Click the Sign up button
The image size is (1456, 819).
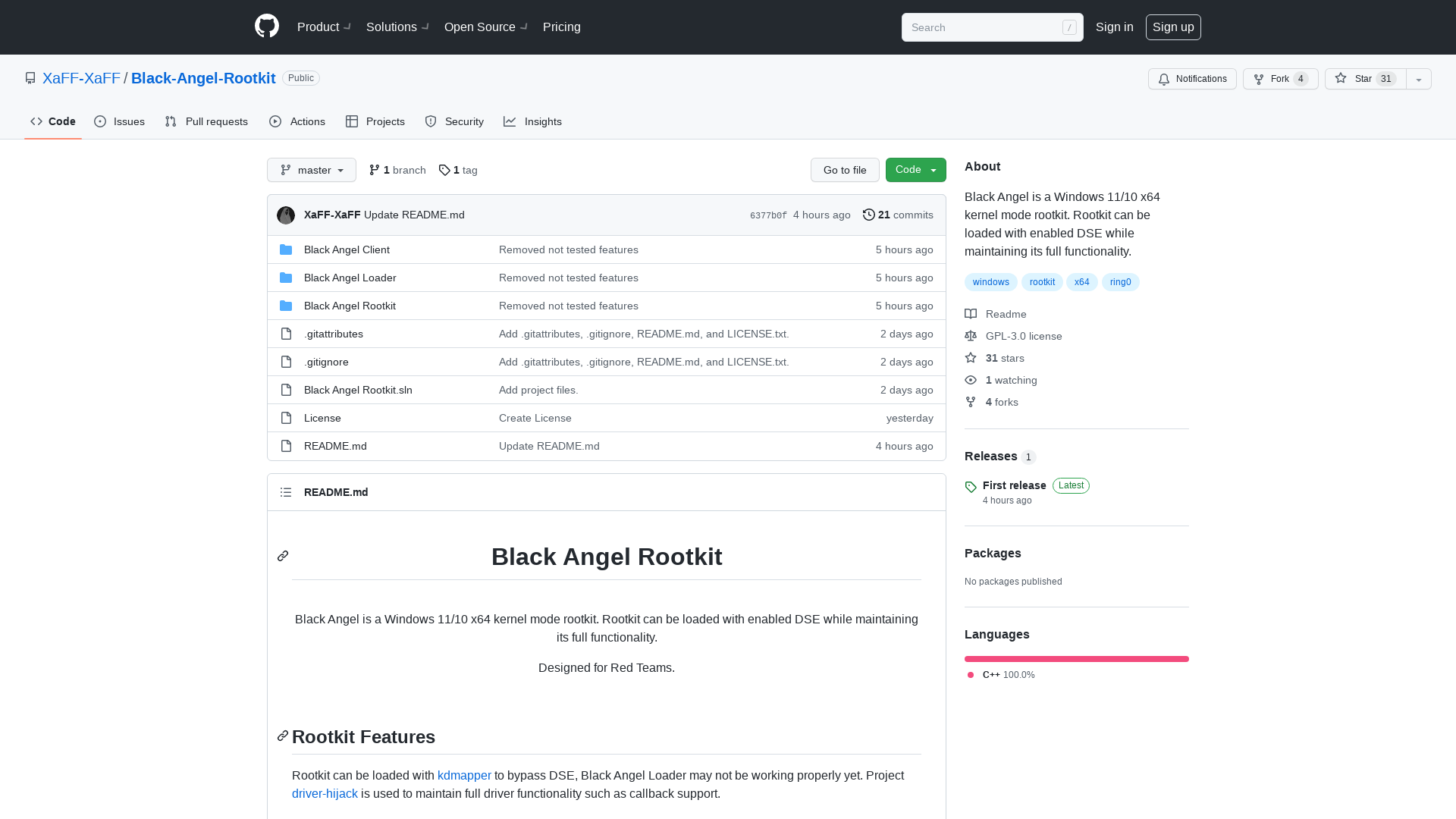click(x=1173, y=27)
